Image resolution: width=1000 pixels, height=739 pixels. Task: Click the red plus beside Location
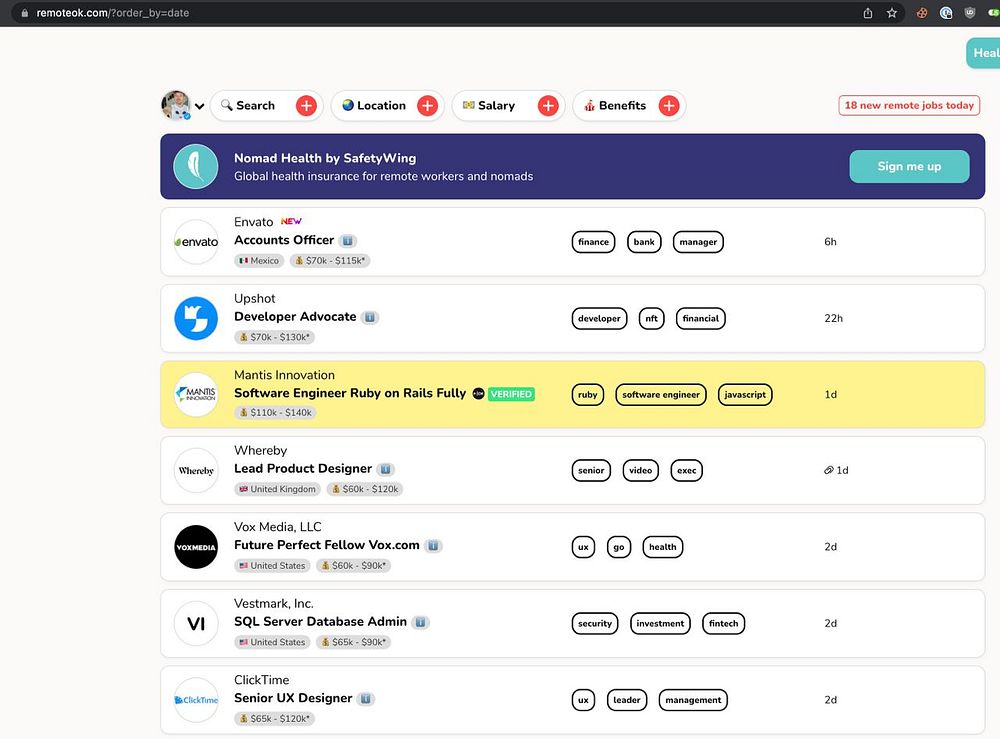click(427, 106)
